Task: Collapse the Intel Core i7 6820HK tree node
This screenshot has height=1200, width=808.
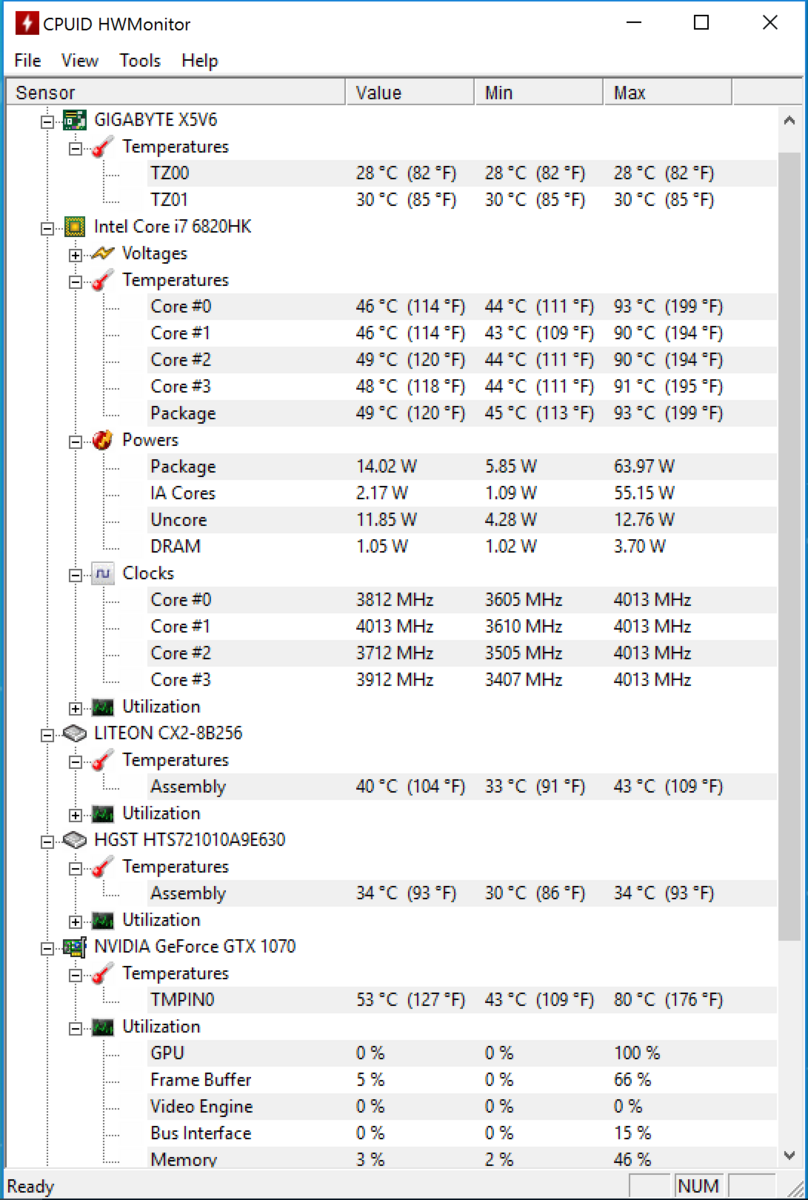Action: click(47, 228)
